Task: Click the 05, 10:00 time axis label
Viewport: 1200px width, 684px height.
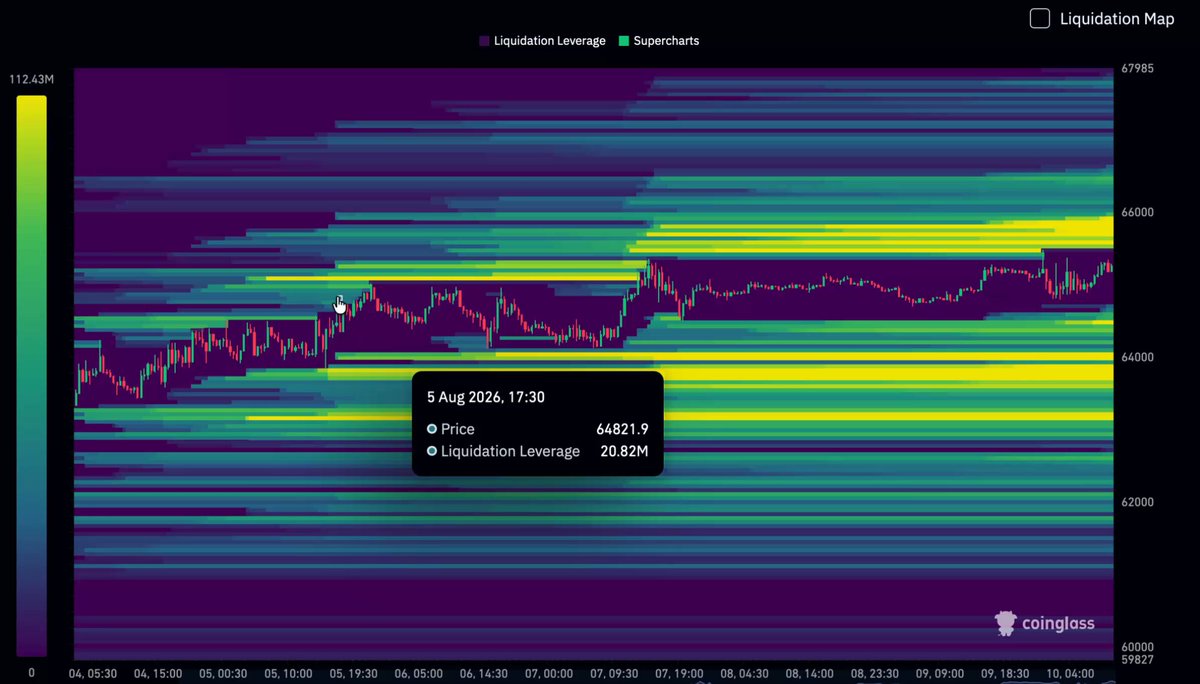Action: tap(291, 674)
